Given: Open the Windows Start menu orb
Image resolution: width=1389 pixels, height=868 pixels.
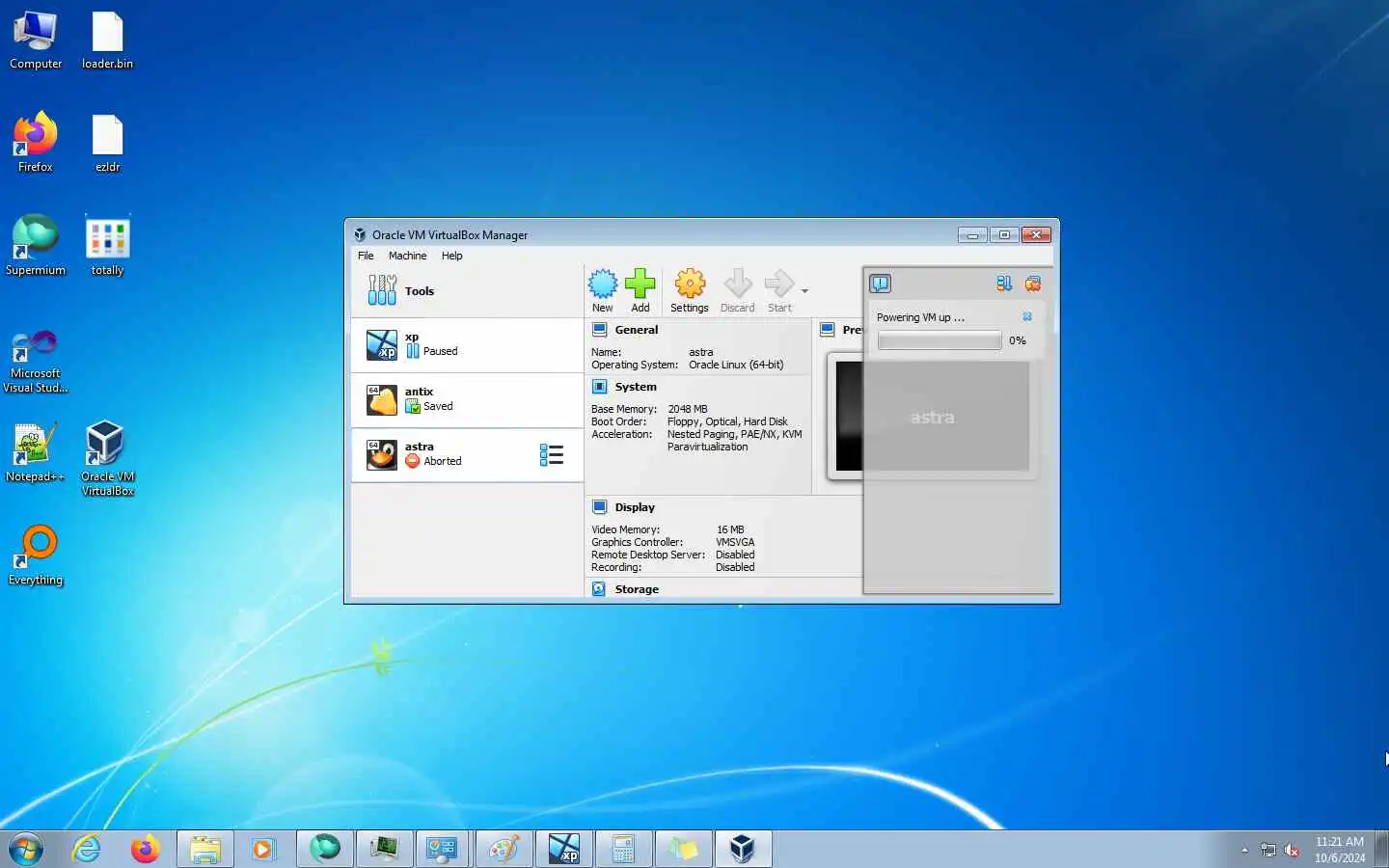Looking at the screenshot, I should point(26,849).
